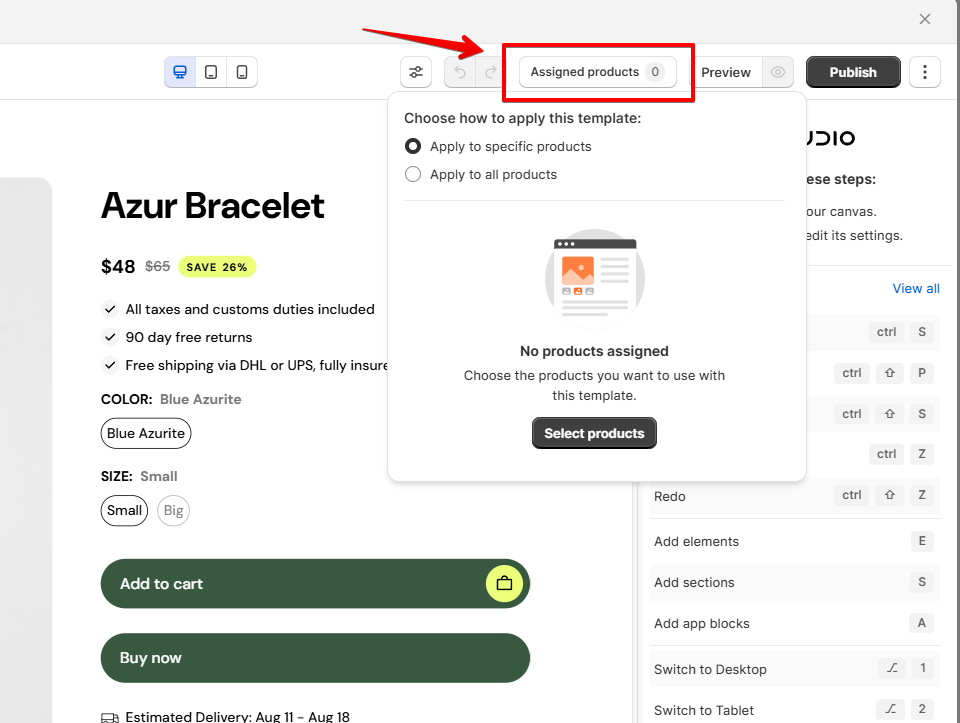Choose the Big size option

click(x=173, y=511)
